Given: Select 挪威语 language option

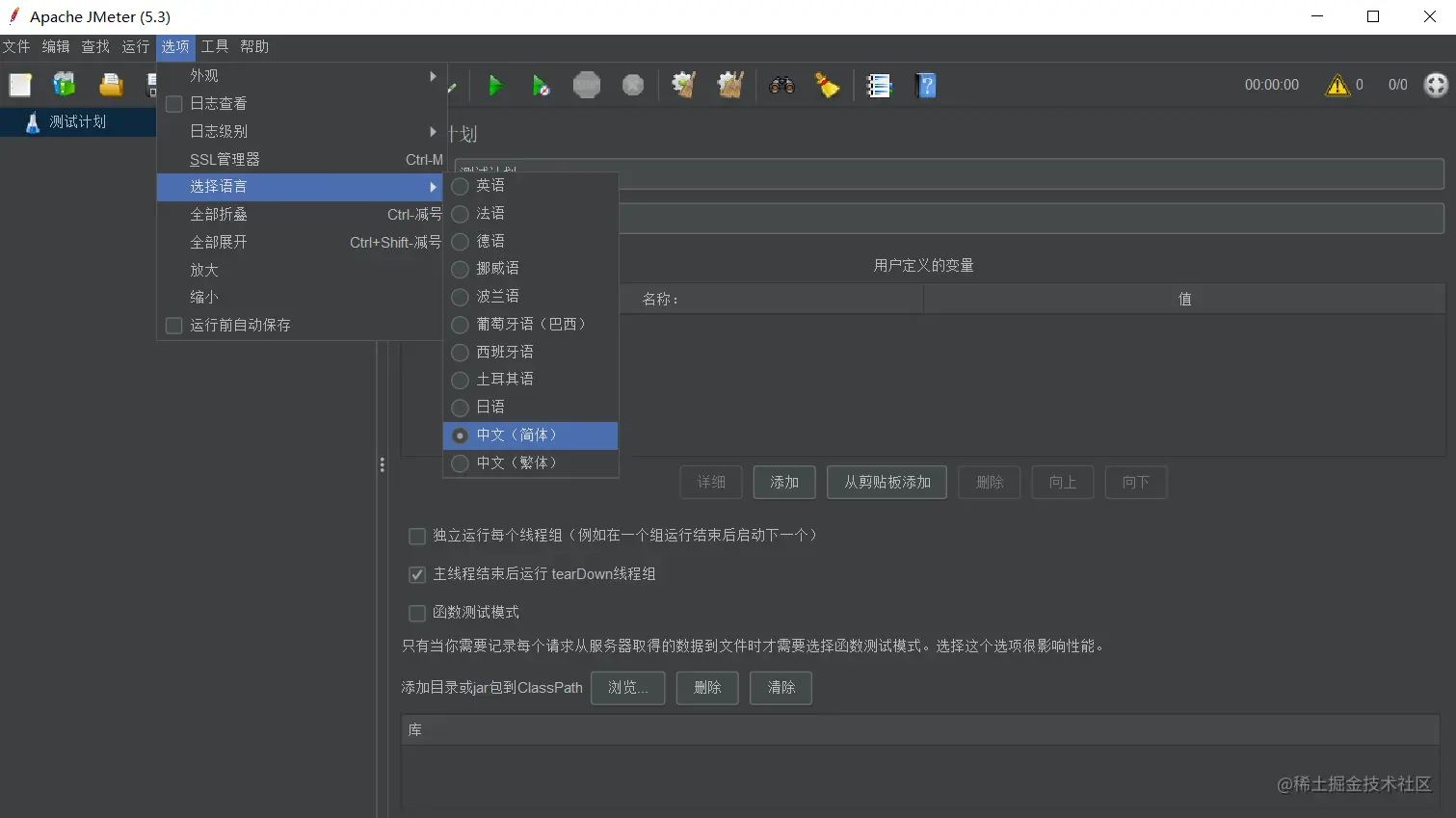Looking at the screenshot, I should pos(530,268).
